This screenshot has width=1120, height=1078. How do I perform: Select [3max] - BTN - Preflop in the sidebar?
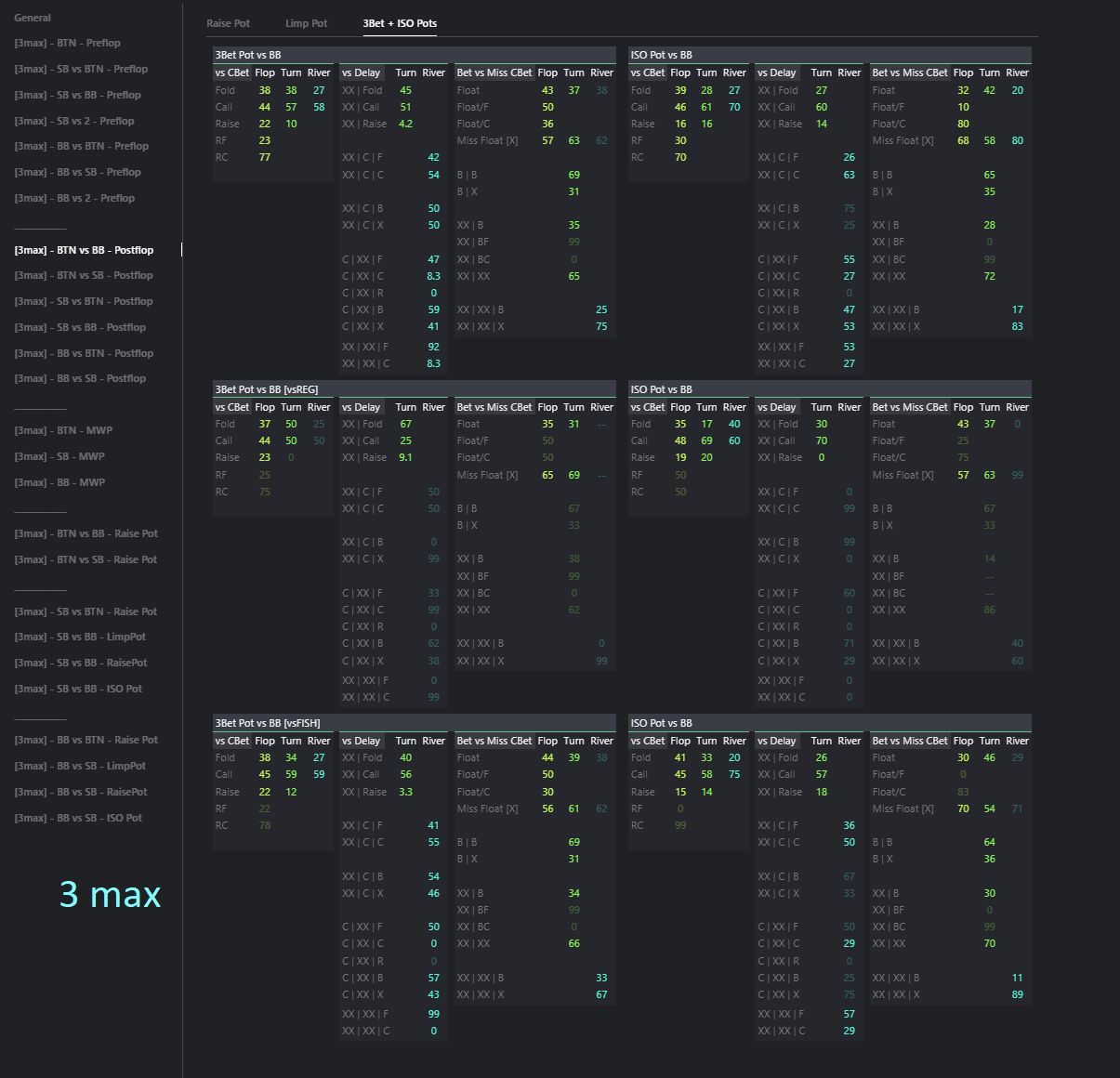pos(67,43)
